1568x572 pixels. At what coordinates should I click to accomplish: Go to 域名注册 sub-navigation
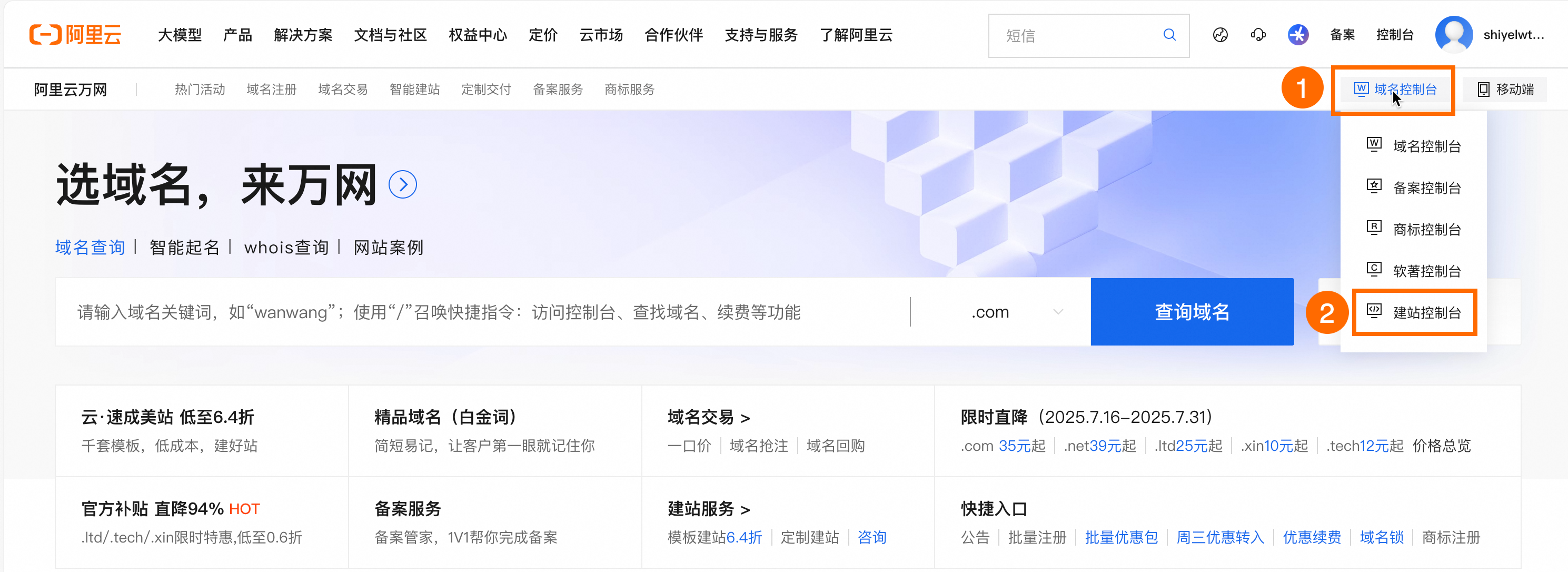[272, 90]
